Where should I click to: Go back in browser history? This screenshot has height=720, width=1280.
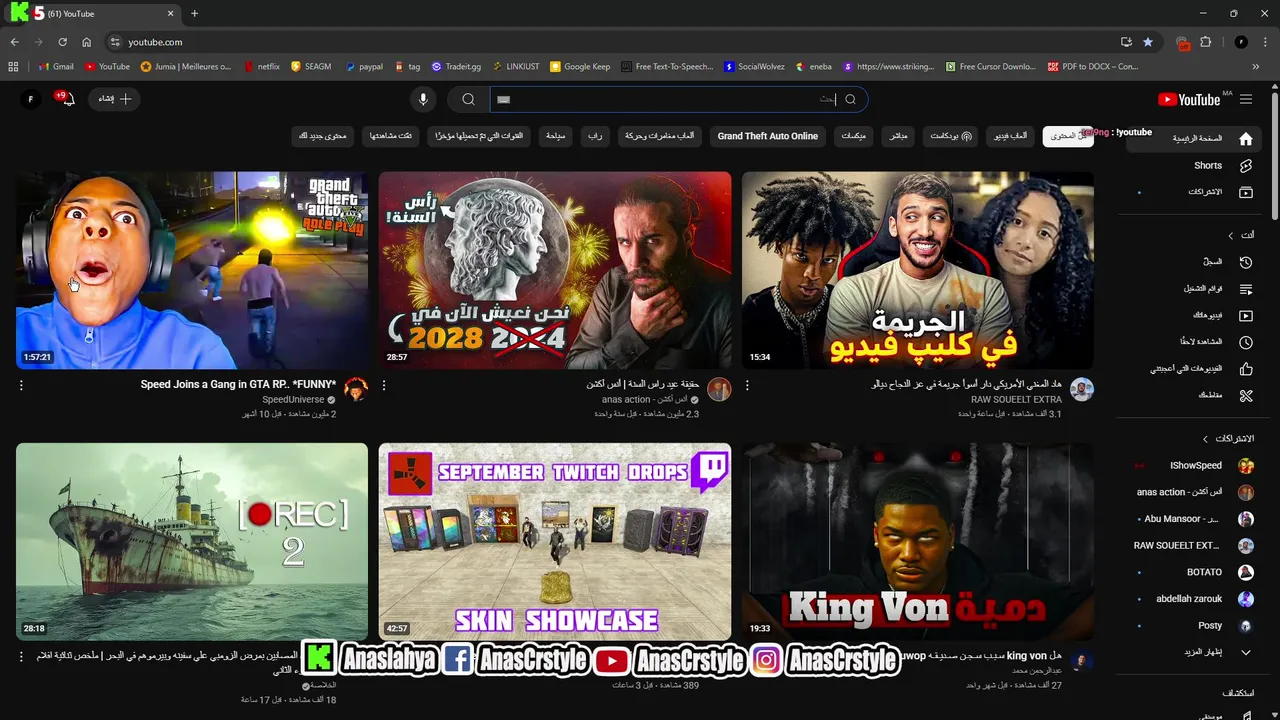pos(14,42)
